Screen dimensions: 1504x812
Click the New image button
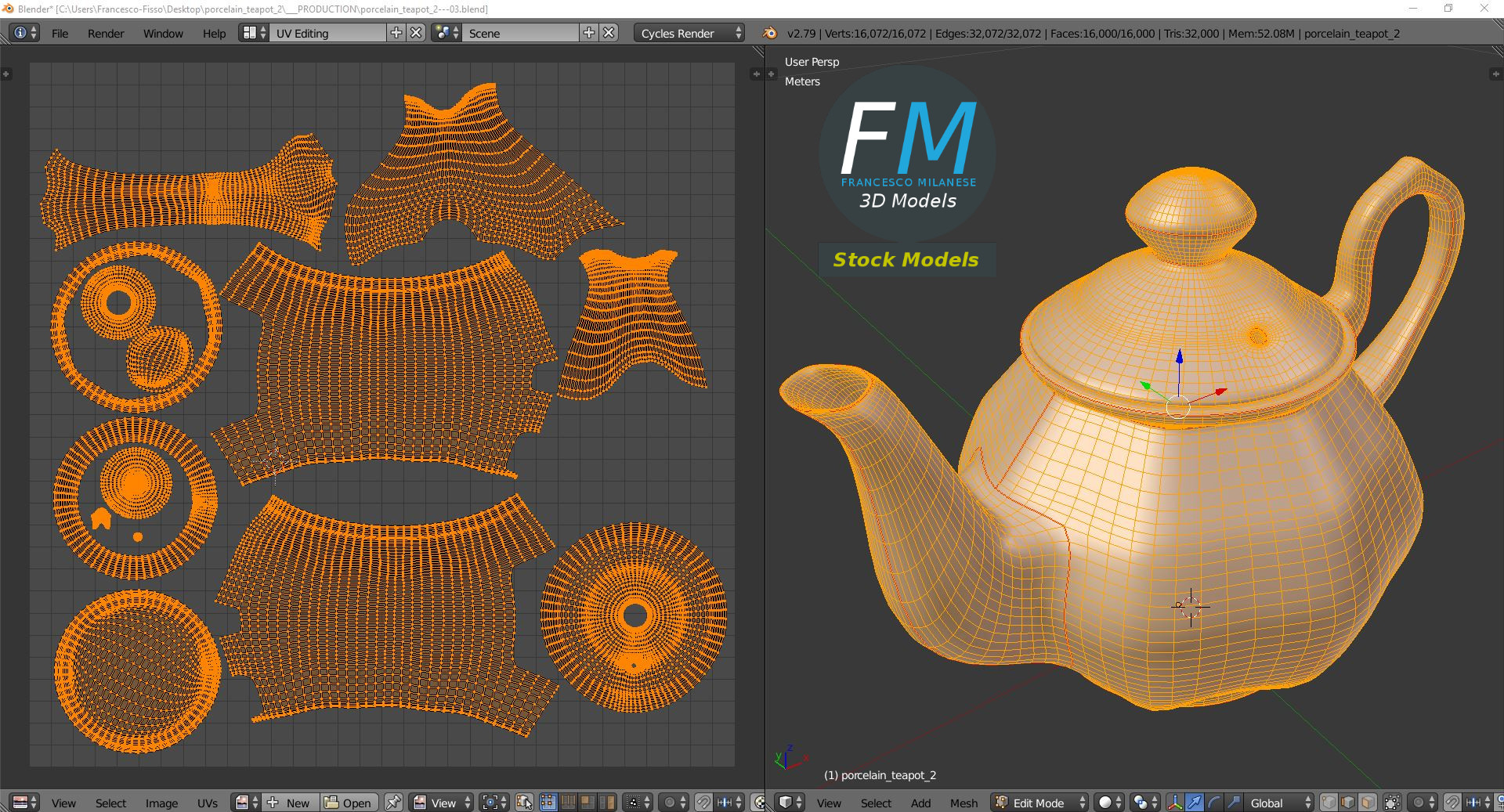(291, 803)
